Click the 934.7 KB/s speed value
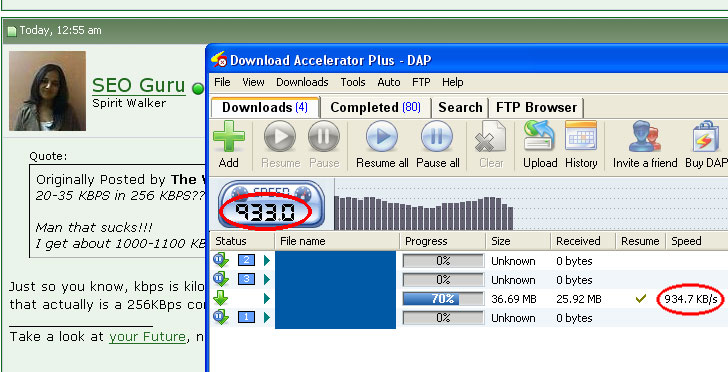The height and width of the screenshot is (372, 728). 691,300
